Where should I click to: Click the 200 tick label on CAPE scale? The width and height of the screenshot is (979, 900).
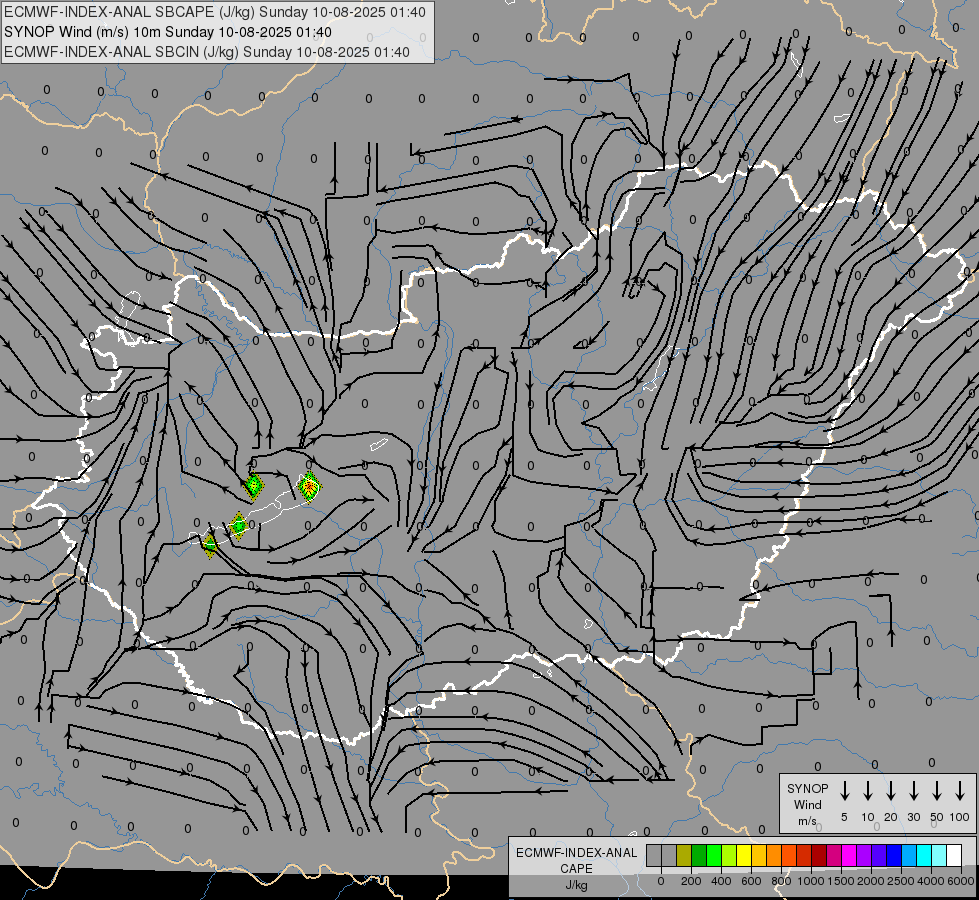pos(691,881)
